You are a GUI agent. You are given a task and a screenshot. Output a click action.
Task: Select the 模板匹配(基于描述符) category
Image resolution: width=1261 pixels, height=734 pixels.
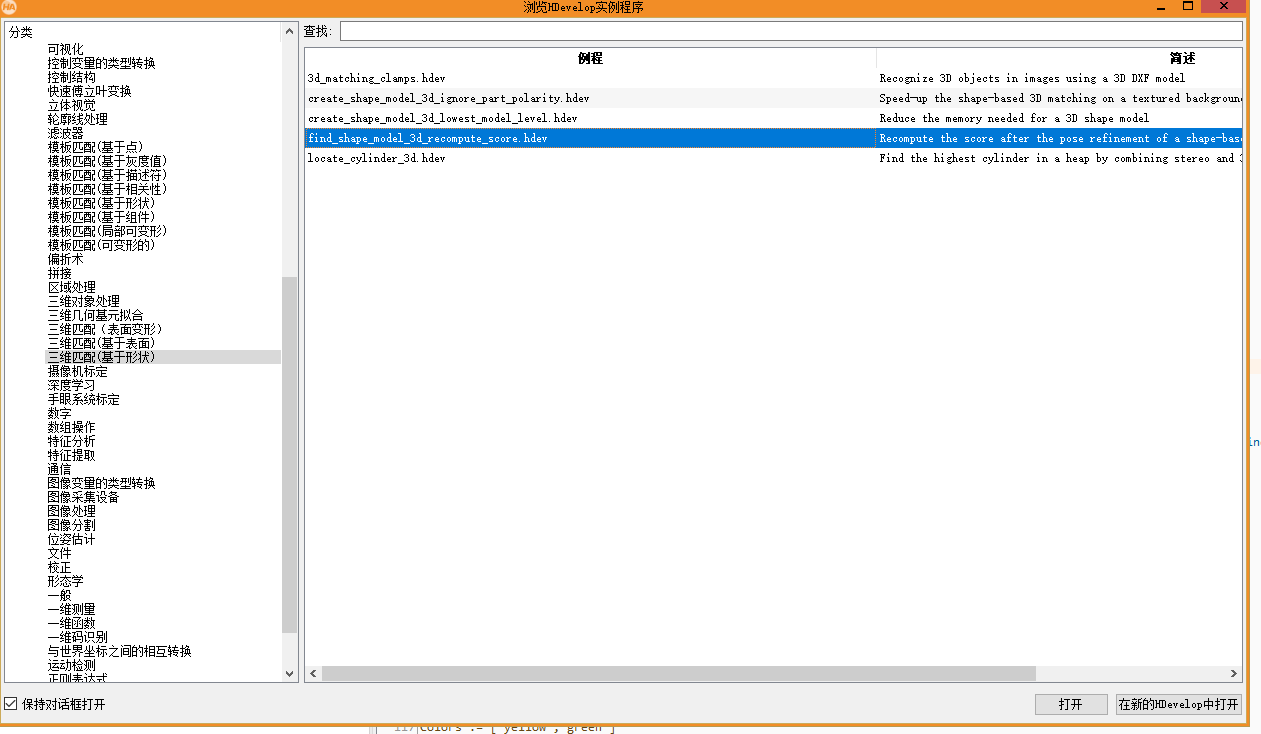coord(107,175)
